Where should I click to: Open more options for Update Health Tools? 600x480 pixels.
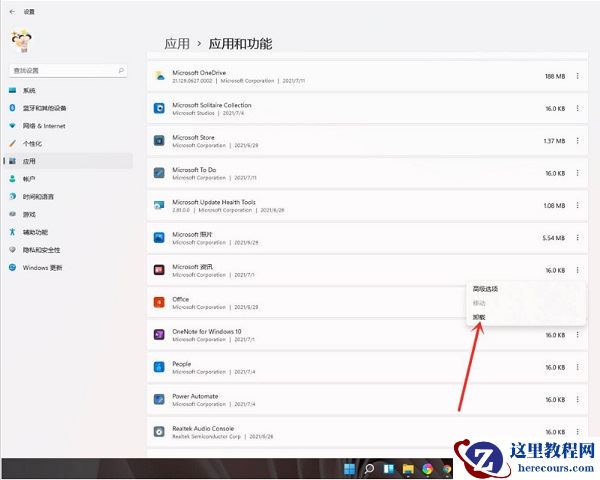(x=577, y=205)
